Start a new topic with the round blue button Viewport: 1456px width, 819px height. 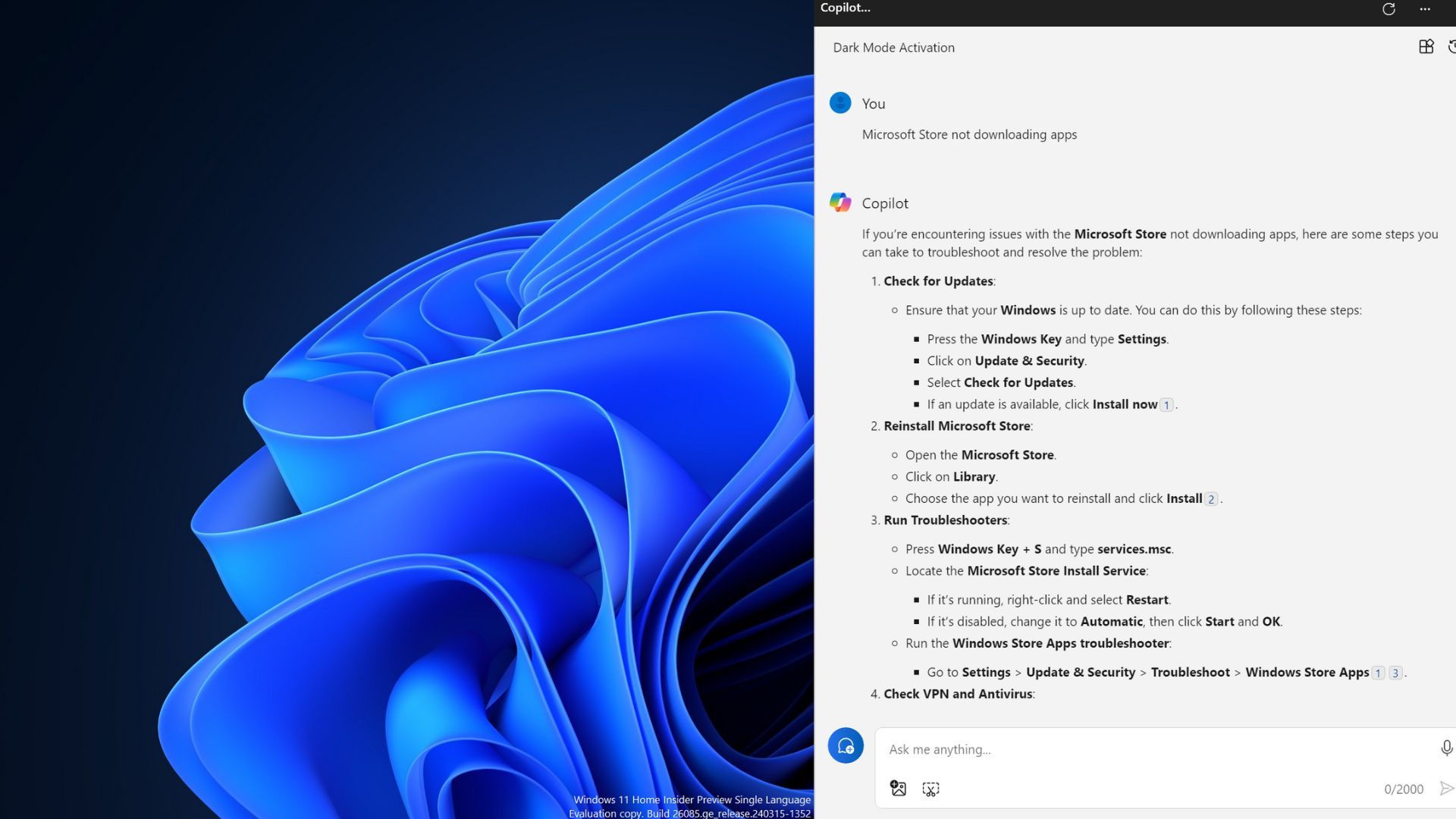click(846, 746)
